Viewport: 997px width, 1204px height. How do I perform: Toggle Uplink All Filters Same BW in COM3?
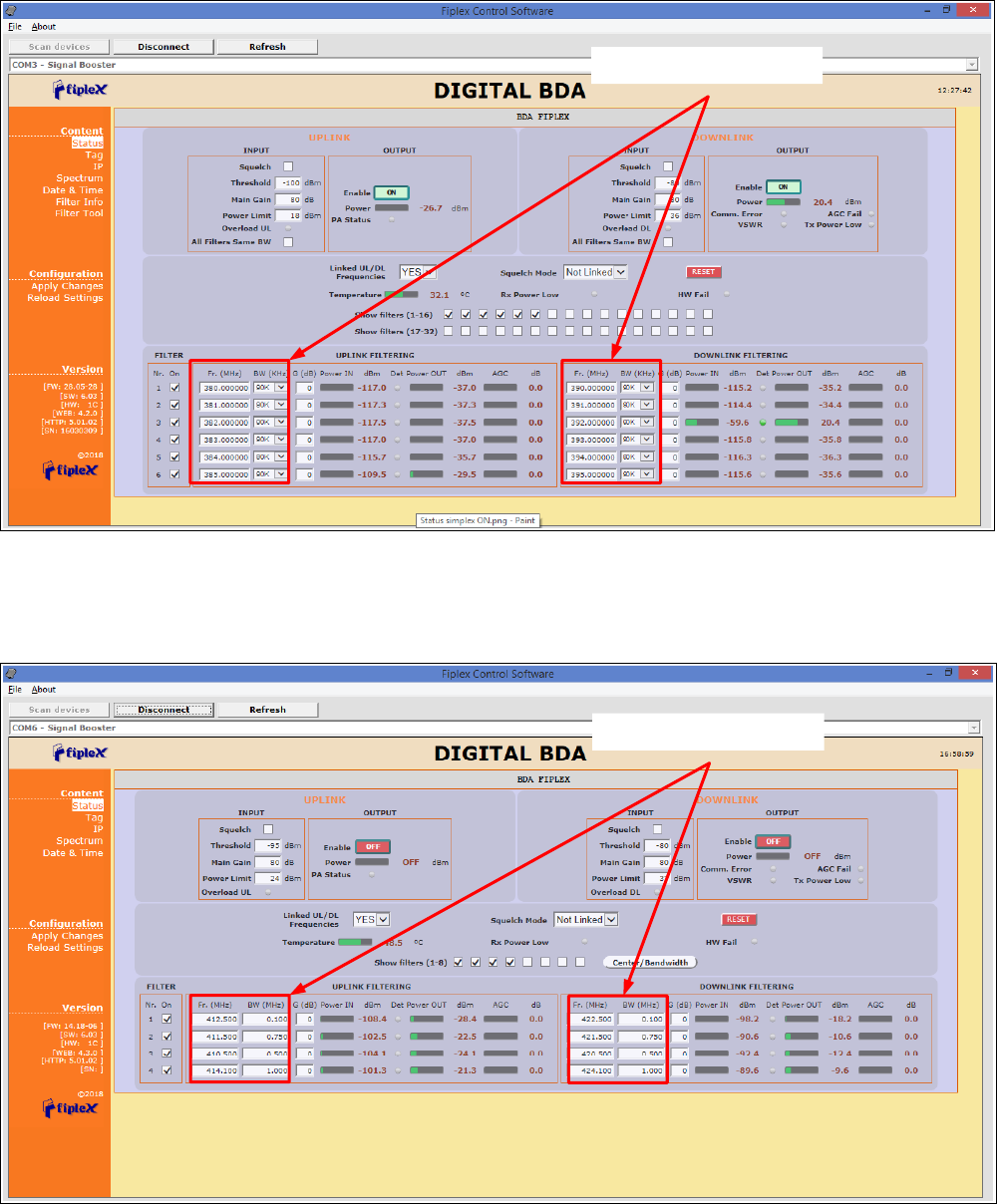pyautogui.click(x=288, y=241)
